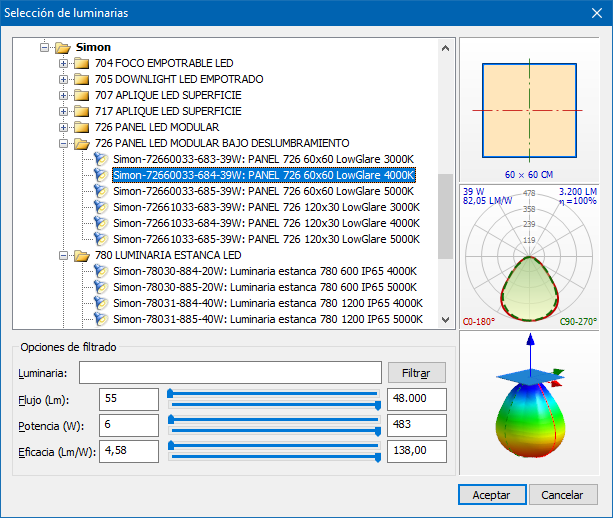This screenshot has height=518, width=613.
Task: Click the Eficacia minimum slider handle
Action: [171, 445]
